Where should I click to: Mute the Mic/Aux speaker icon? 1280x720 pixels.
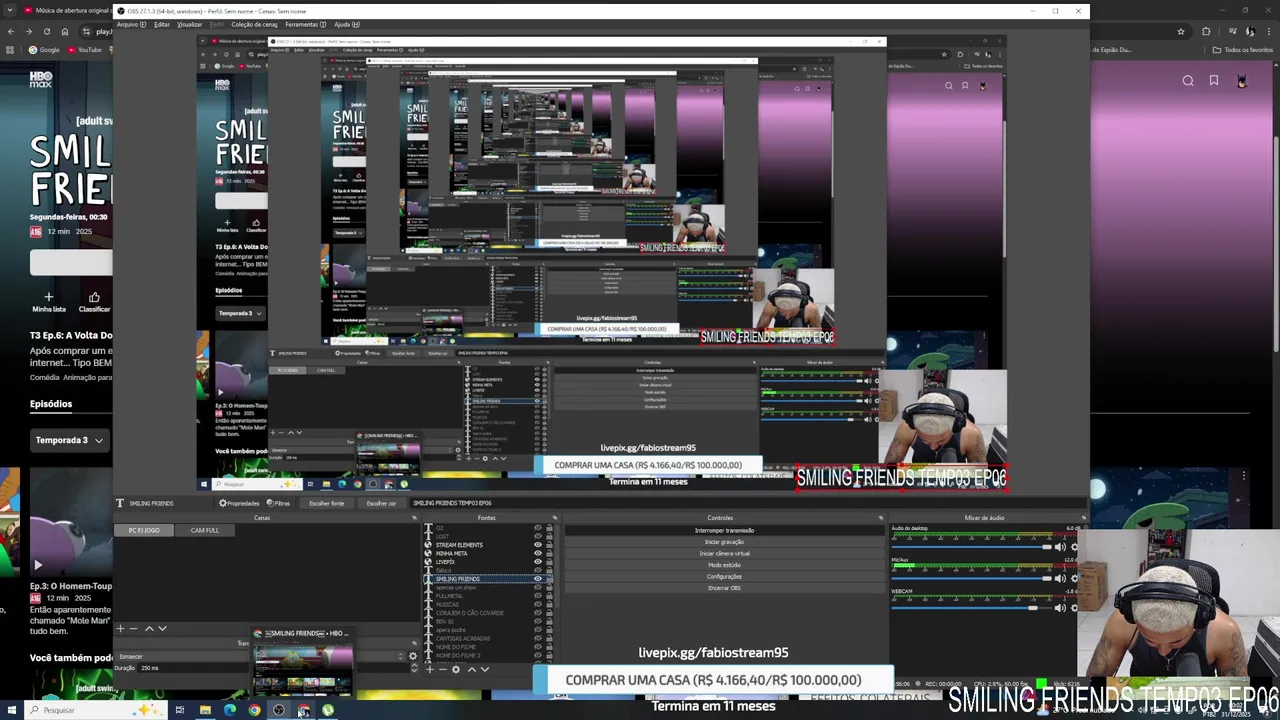click(1061, 578)
